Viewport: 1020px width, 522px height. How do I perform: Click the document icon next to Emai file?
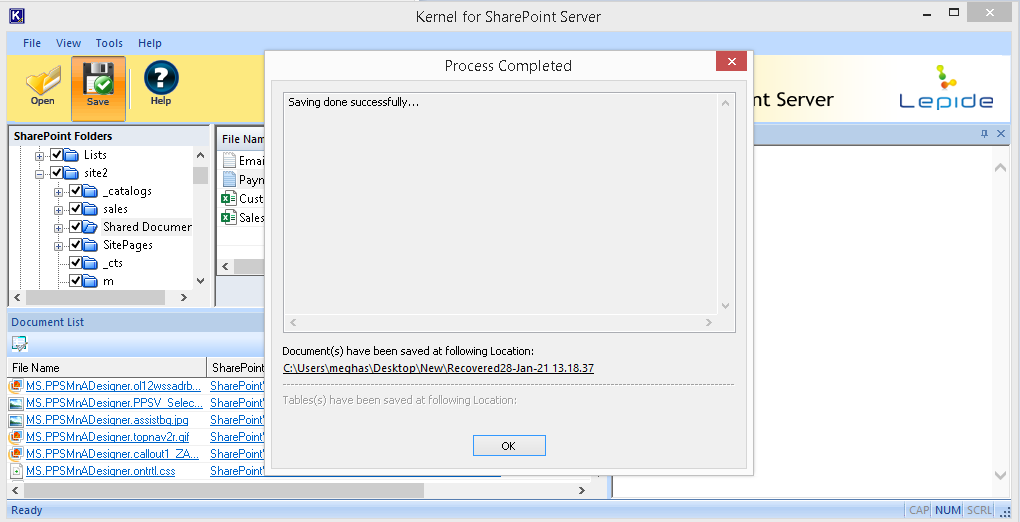[x=229, y=160]
